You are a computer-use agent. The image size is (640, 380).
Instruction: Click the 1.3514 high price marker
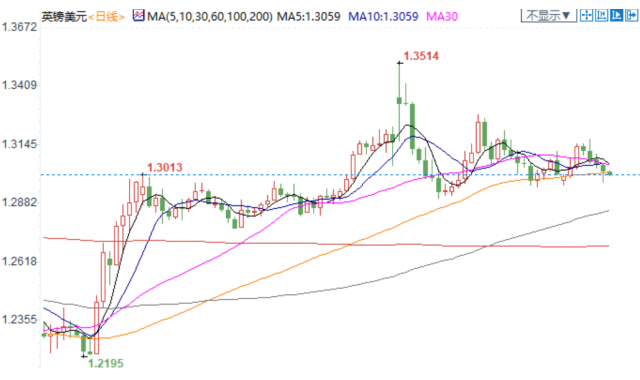pyautogui.click(x=421, y=56)
